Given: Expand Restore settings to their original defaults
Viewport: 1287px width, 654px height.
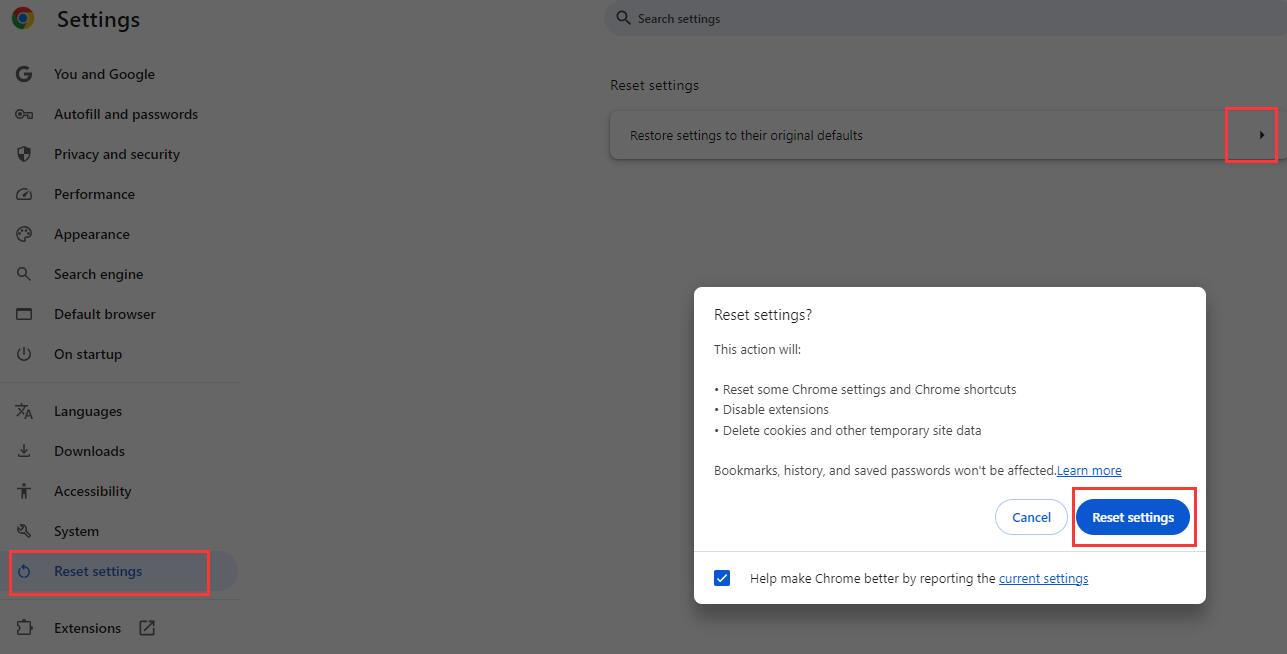Looking at the screenshot, I should tap(1260, 134).
